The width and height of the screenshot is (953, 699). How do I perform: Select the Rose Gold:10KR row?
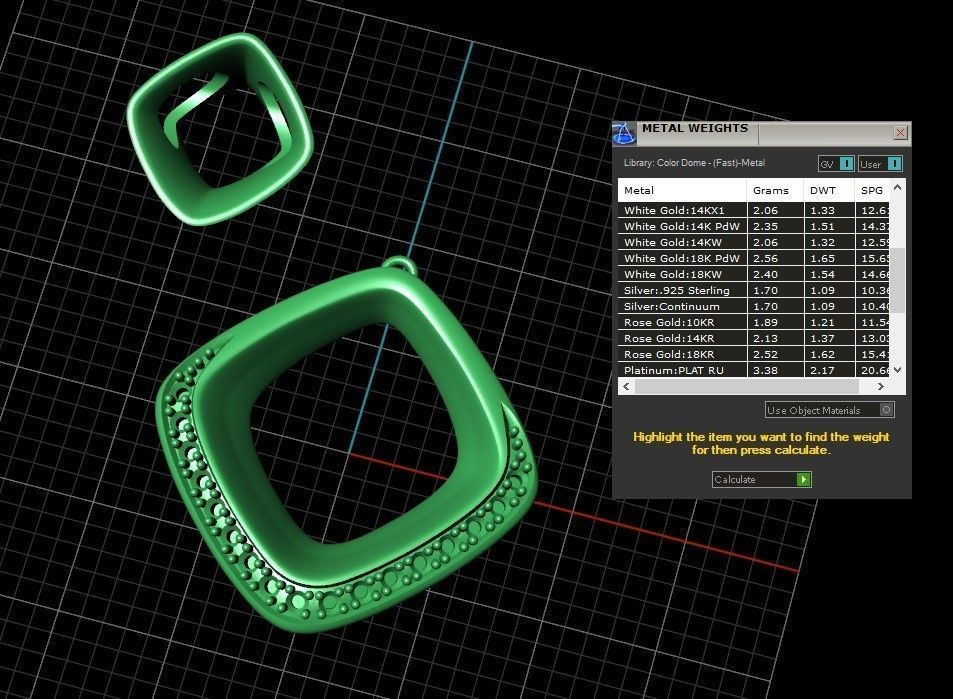754,322
